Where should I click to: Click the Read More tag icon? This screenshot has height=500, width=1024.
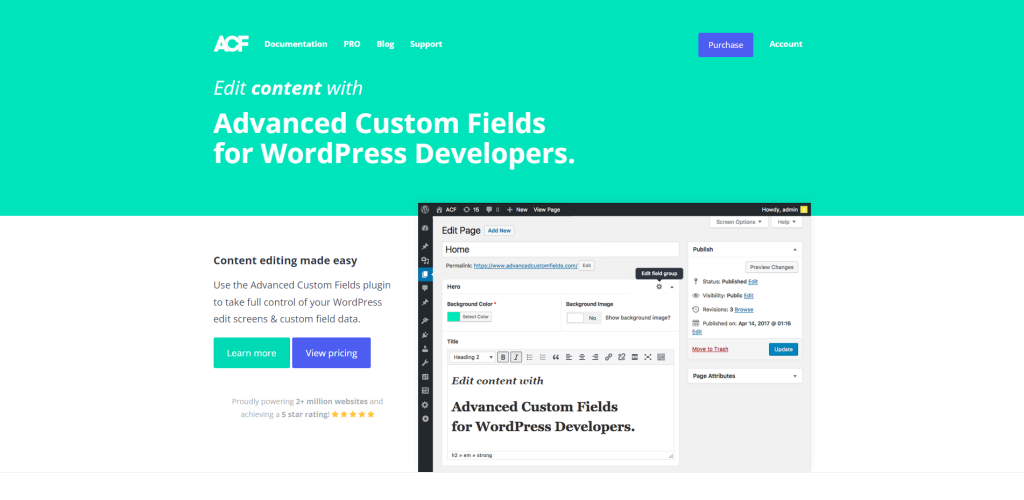[x=635, y=357]
